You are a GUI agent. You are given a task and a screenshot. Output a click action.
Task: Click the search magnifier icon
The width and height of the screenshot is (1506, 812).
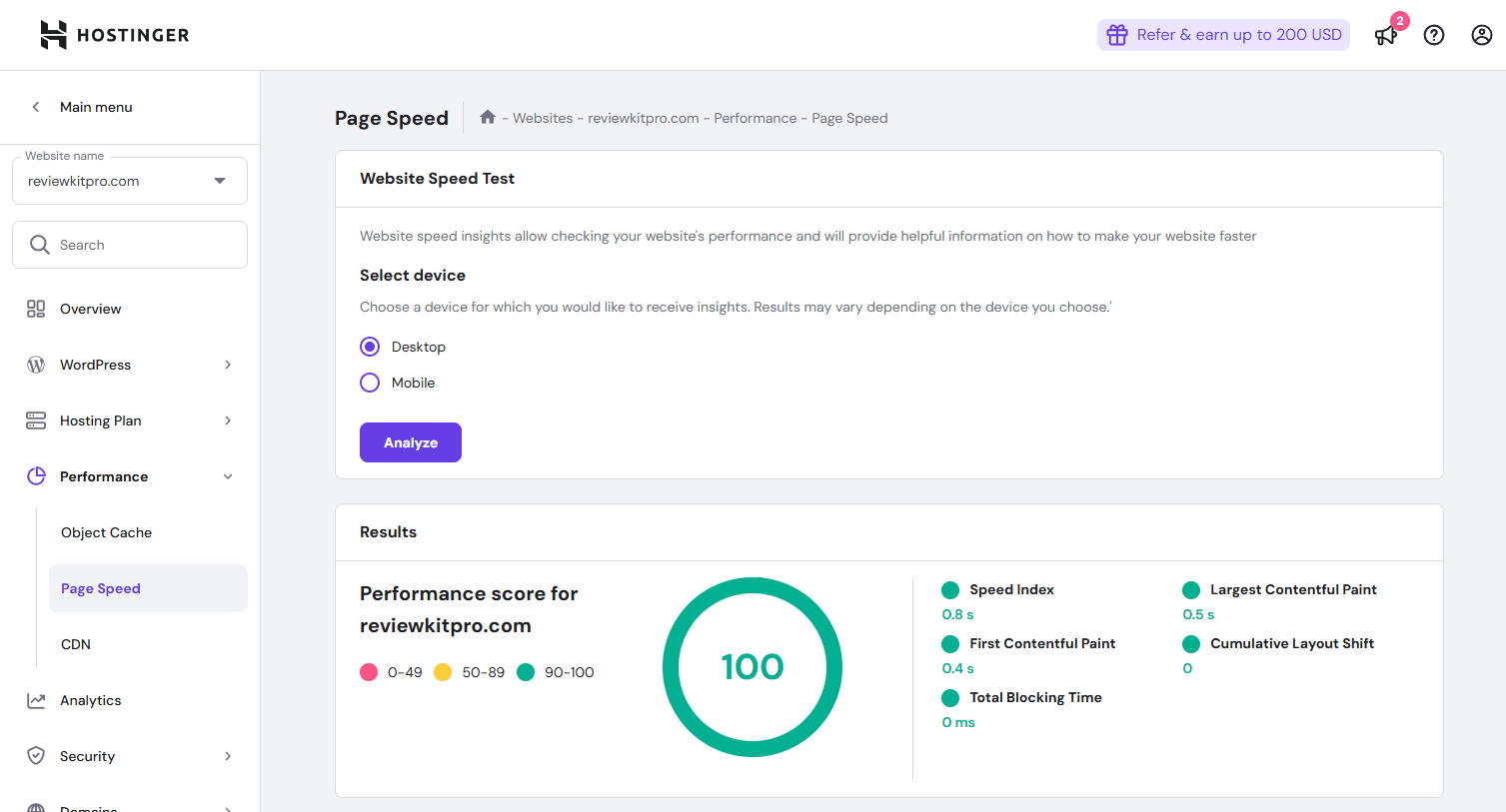click(x=40, y=245)
